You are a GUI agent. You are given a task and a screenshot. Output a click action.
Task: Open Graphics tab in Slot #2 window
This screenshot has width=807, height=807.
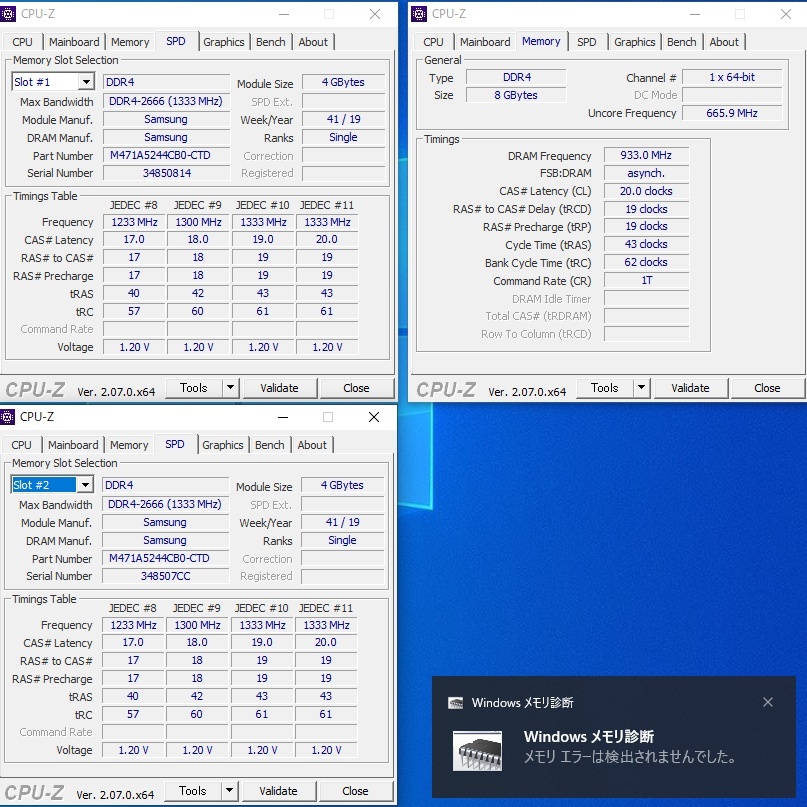222,445
